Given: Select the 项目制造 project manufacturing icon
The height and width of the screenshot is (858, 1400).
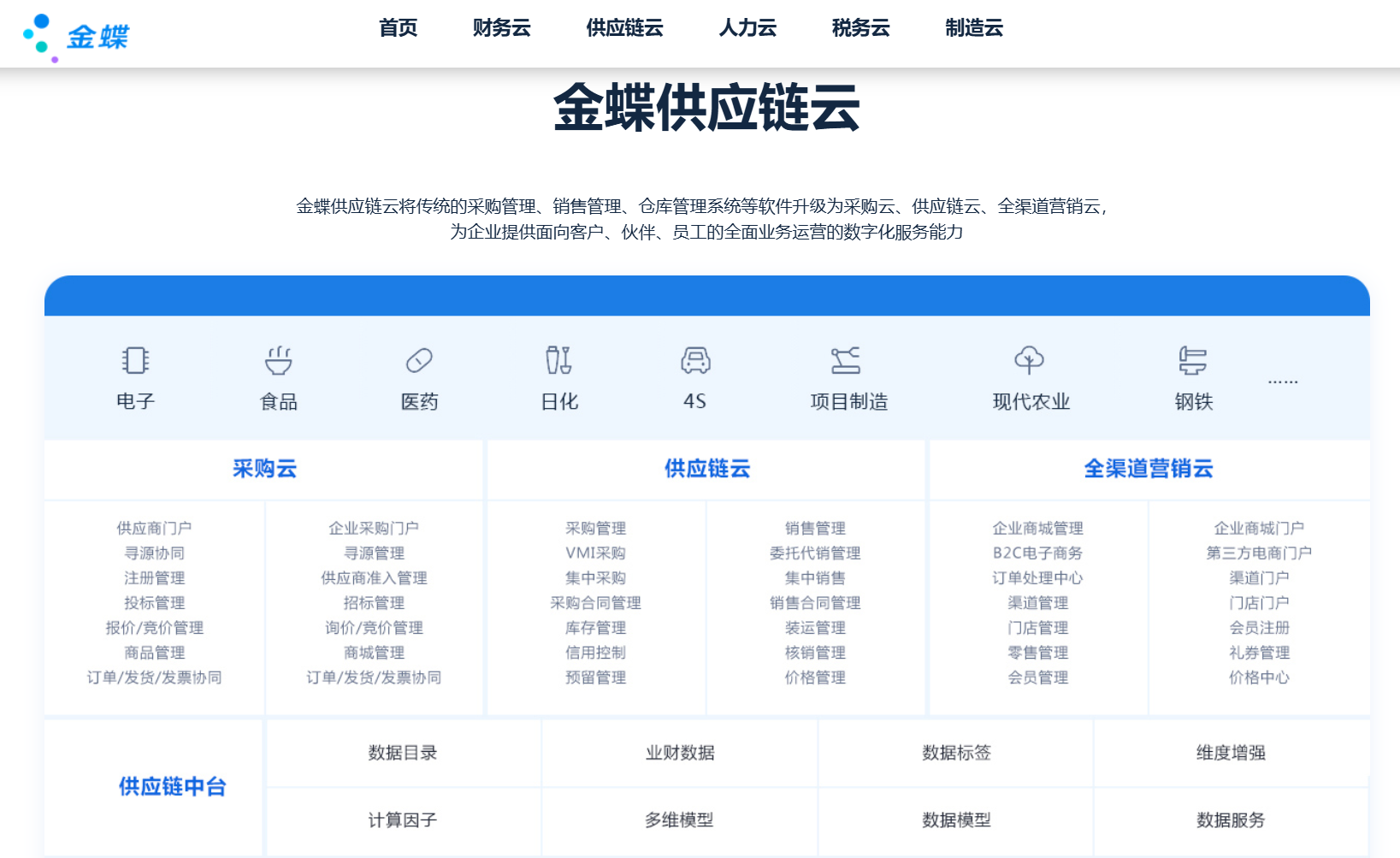Looking at the screenshot, I should coord(846,360).
